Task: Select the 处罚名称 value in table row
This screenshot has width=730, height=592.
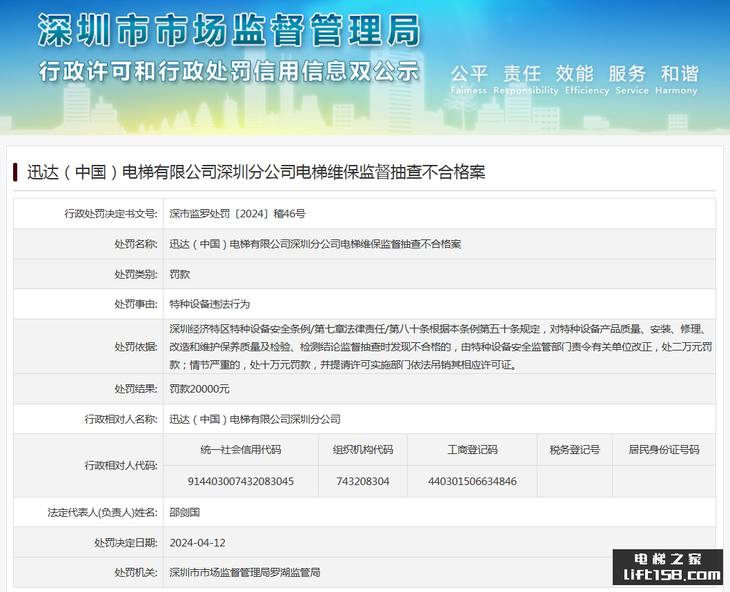Action: point(315,244)
